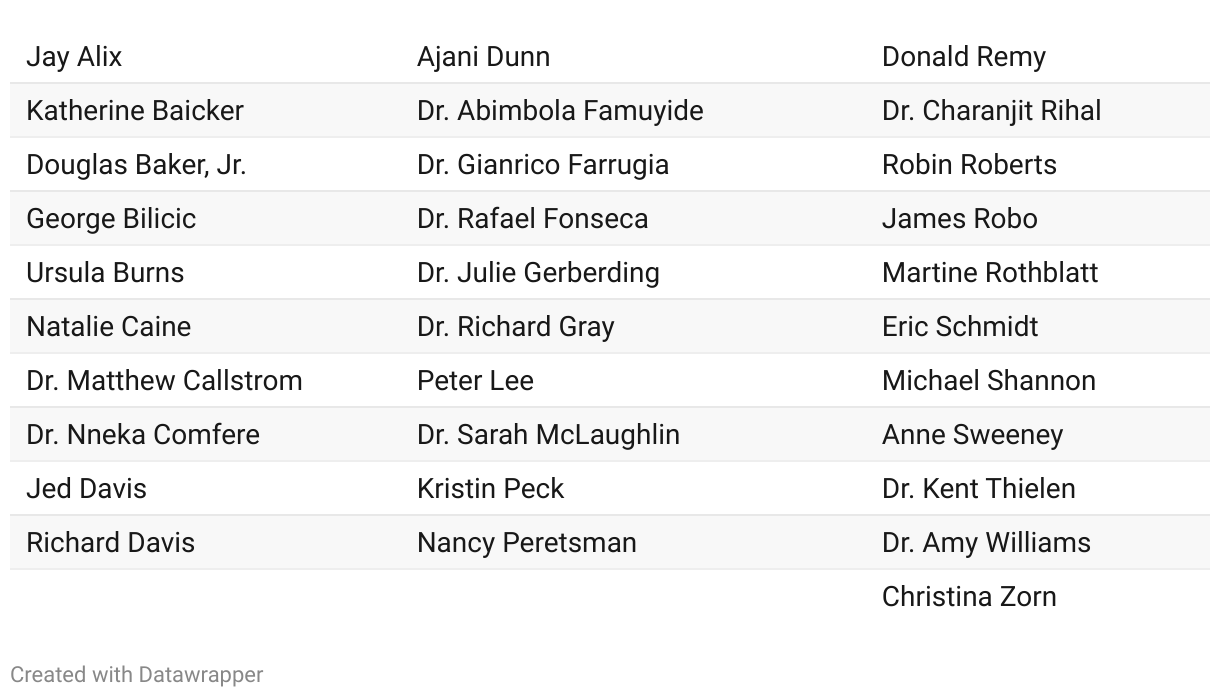The image size is (1220, 698).
Task: Select Robin Roberts entry
Action: point(969,165)
